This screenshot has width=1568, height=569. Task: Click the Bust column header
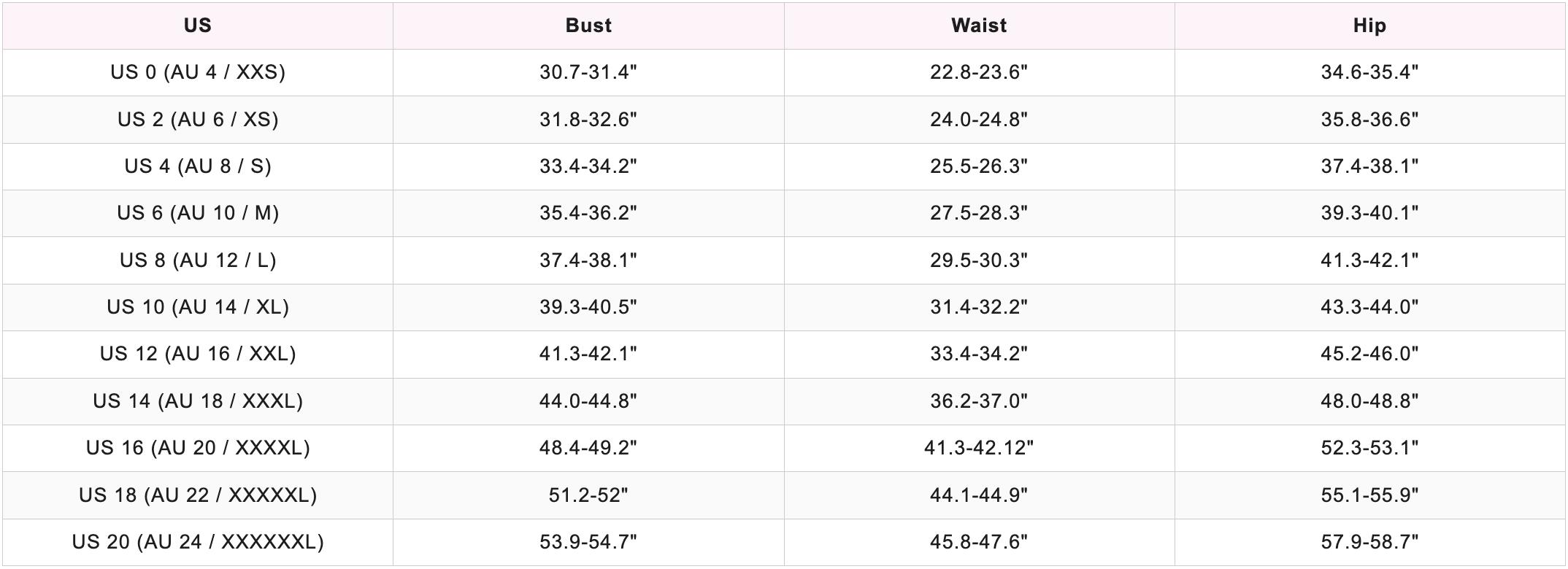588,26
